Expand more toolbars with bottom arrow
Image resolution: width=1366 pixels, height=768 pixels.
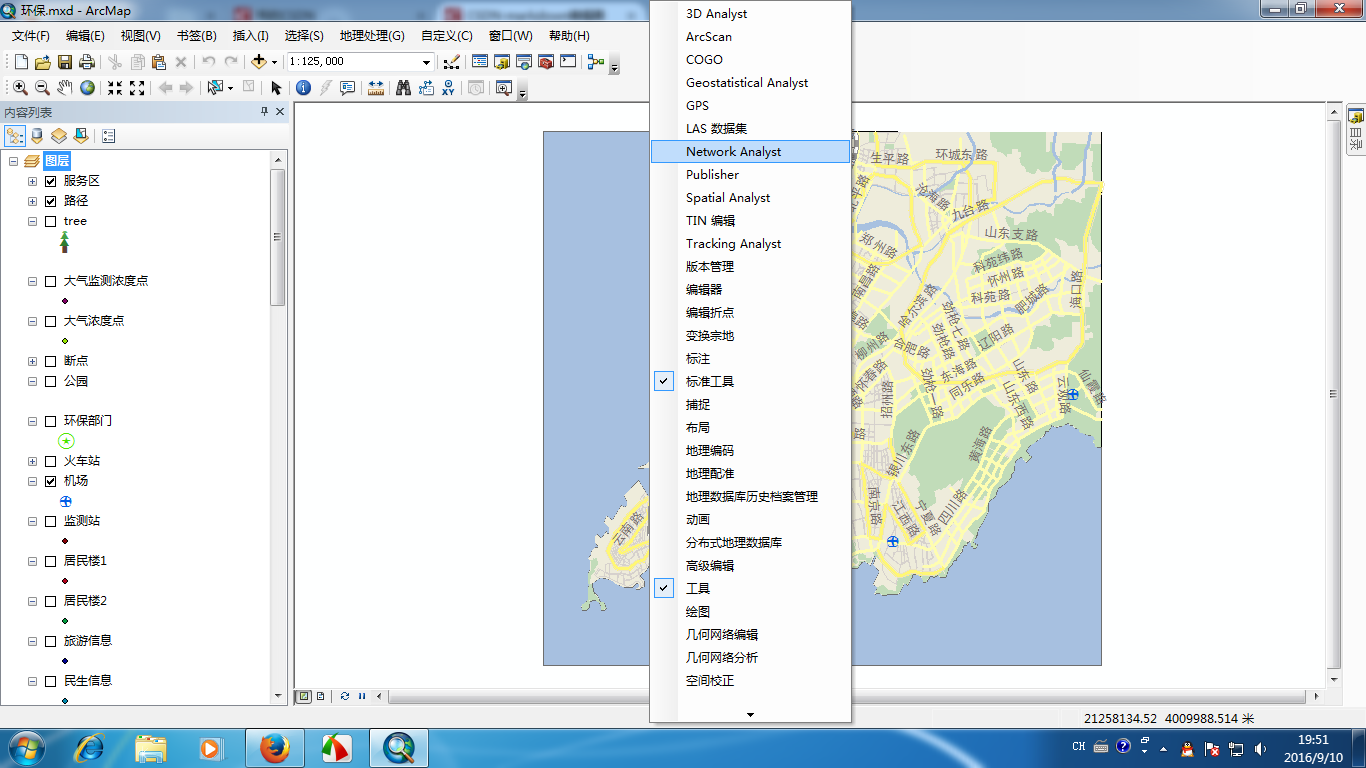pyautogui.click(x=750, y=714)
